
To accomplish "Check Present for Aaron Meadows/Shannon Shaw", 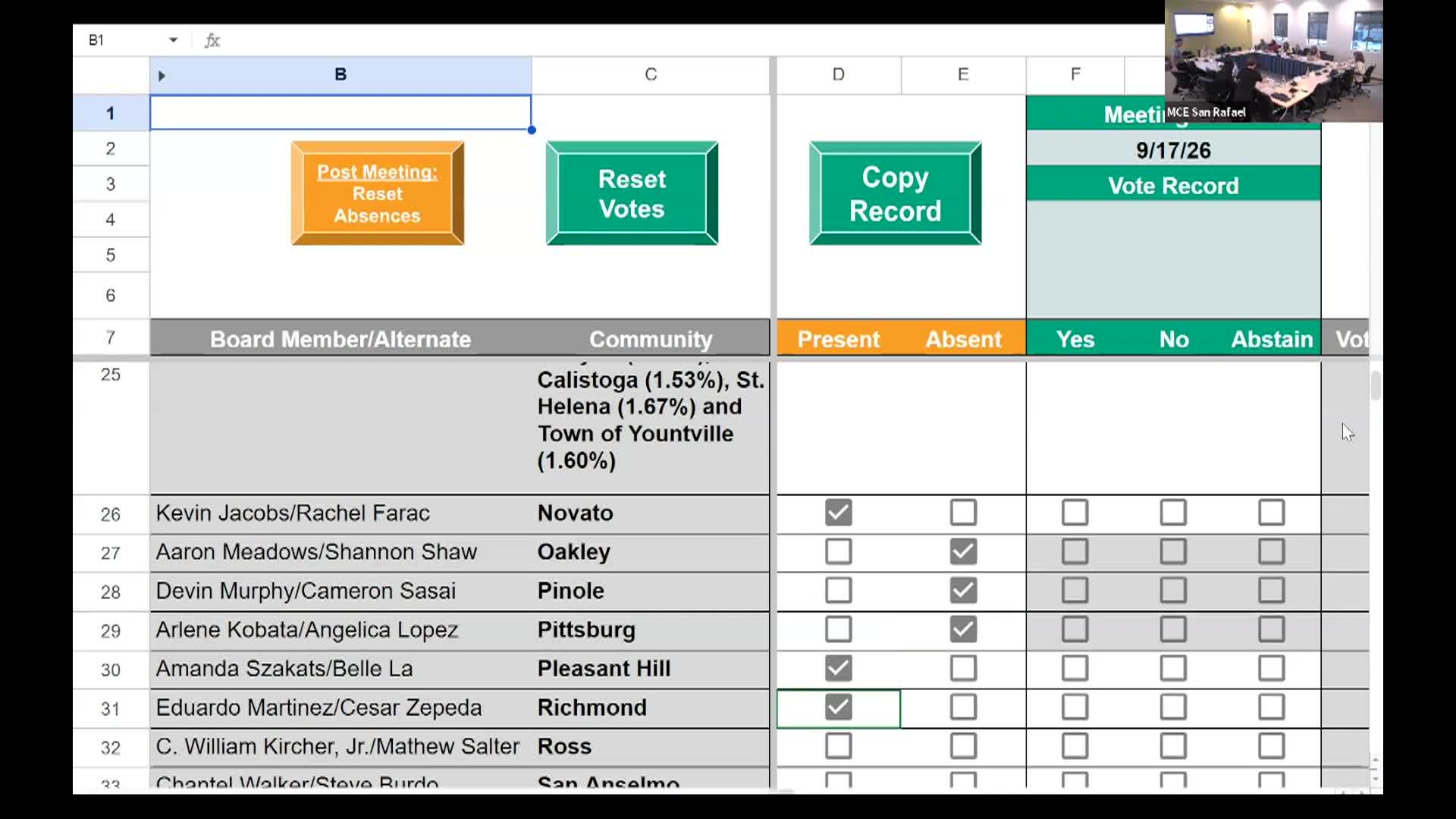I will point(839,551).
